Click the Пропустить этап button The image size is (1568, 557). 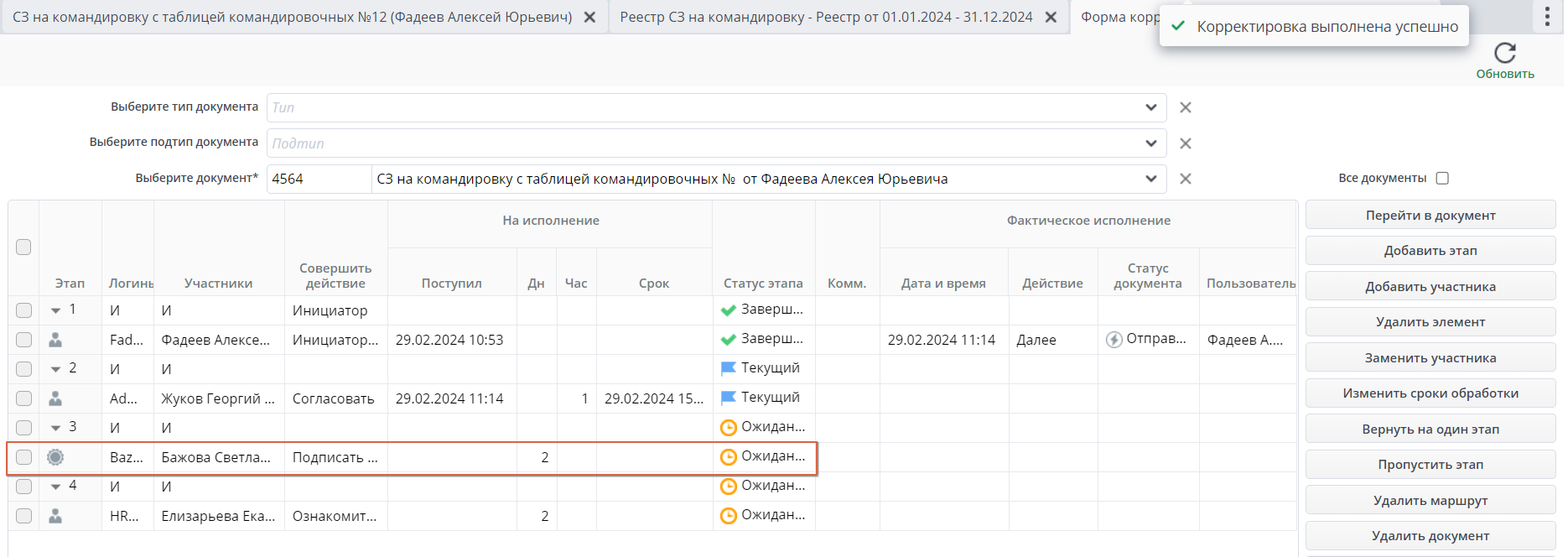1430,465
